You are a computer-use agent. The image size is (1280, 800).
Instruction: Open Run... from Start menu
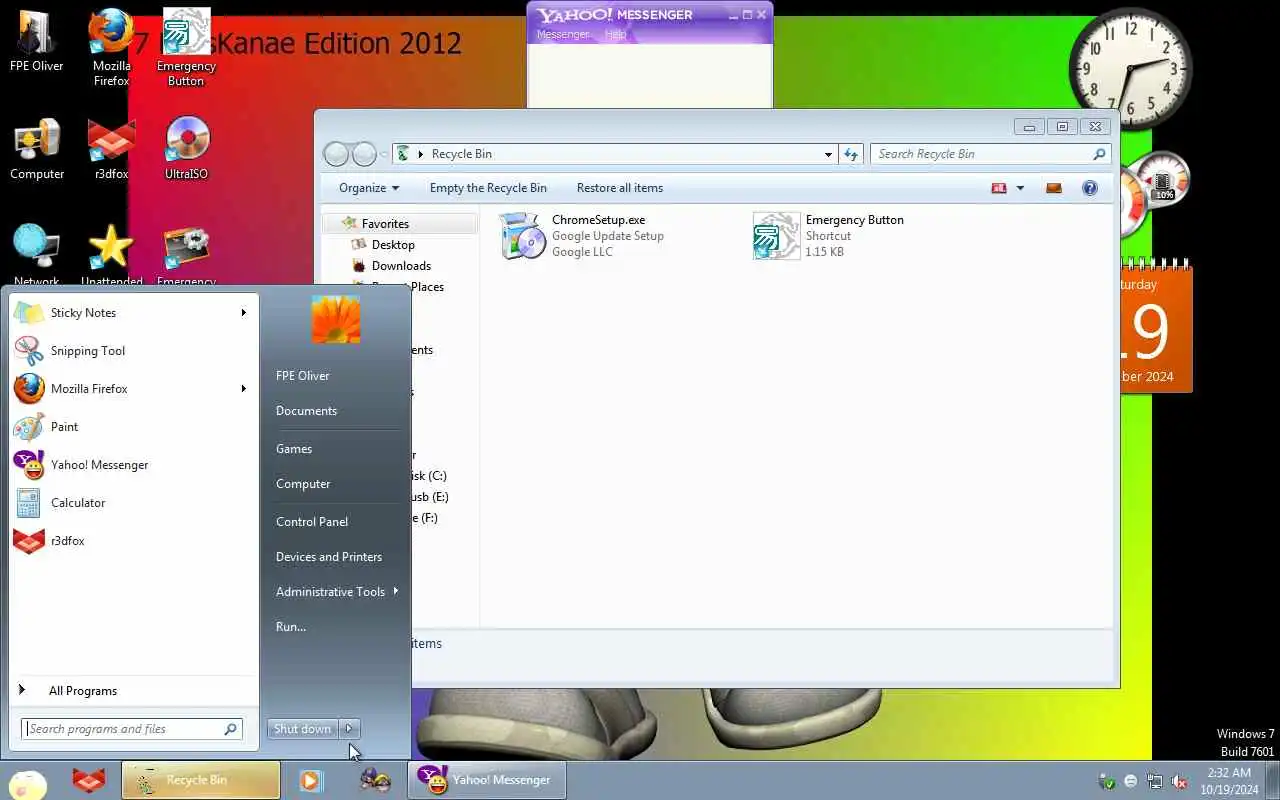tap(291, 627)
